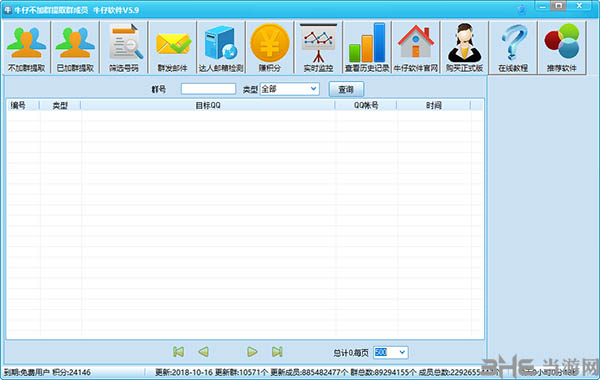This screenshot has height=380, width=600.
Task: Open the per-page count dropdown showing 500
Action: [x=402, y=352]
